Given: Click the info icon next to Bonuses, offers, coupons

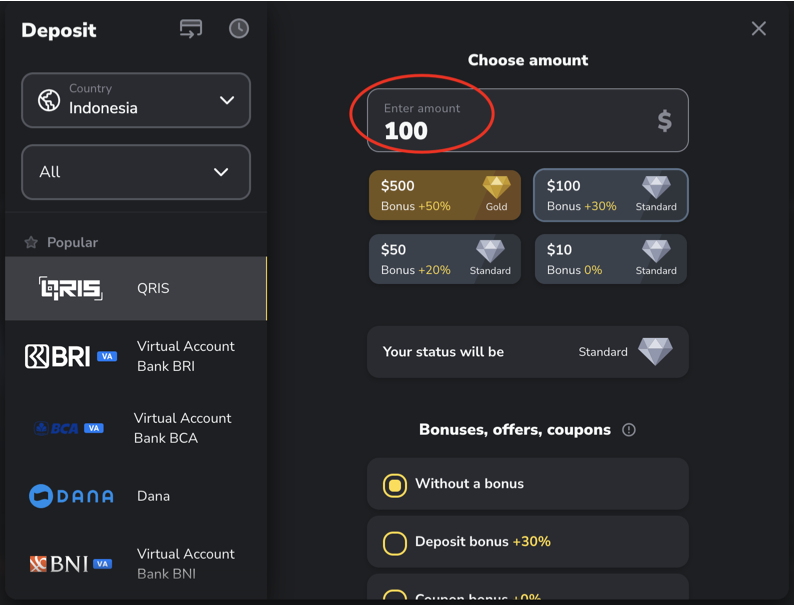Looking at the screenshot, I should 628,430.
